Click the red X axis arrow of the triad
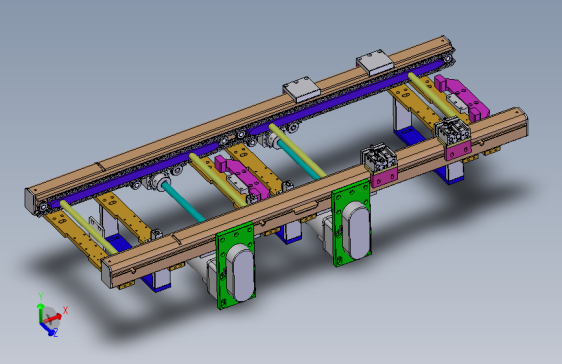 pos(53,318)
